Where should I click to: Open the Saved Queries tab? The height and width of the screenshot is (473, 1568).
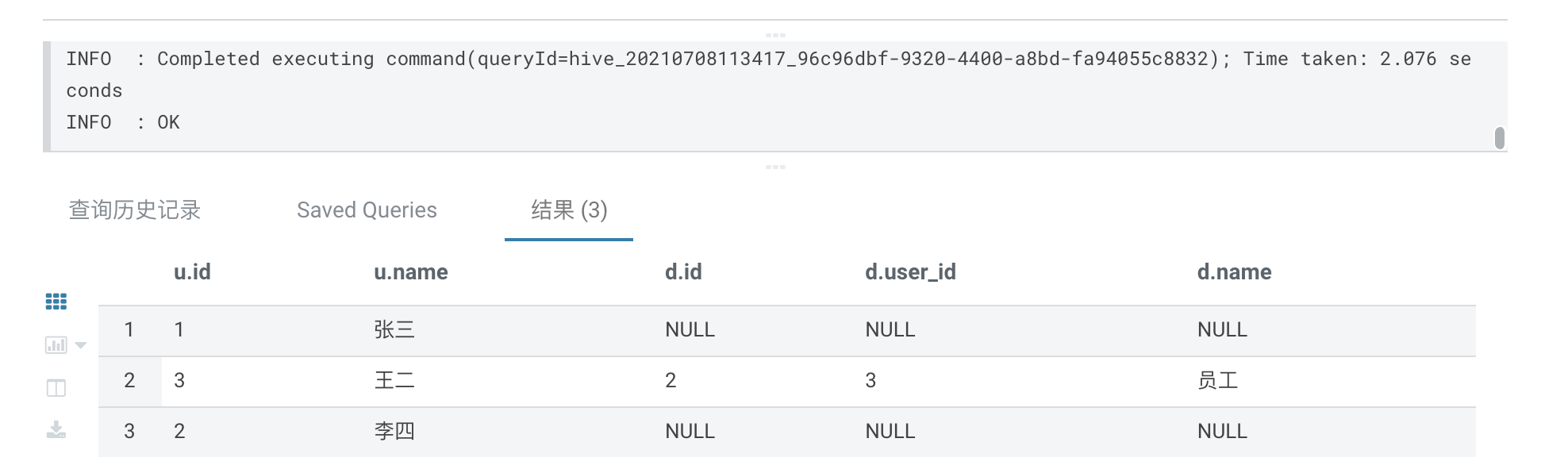pyautogui.click(x=367, y=210)
